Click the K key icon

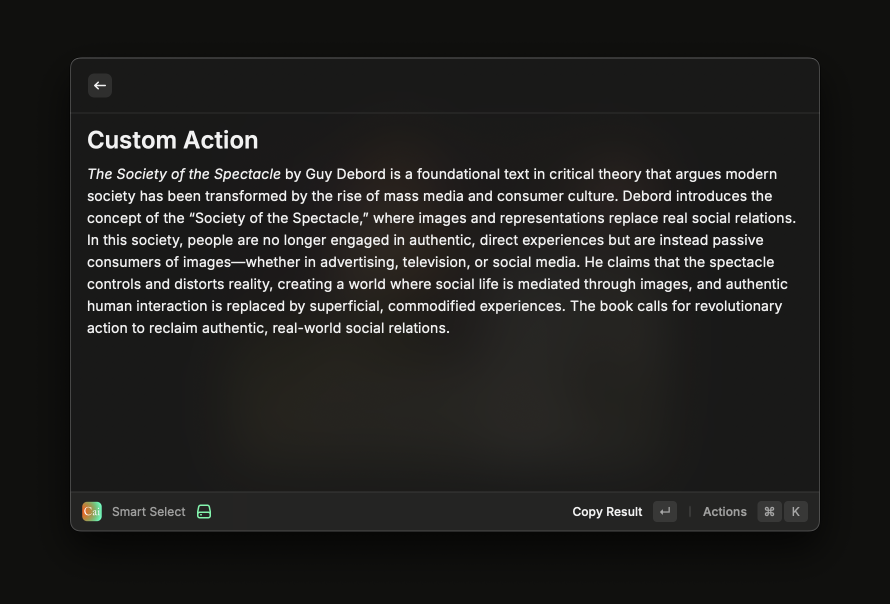[796, 512]
